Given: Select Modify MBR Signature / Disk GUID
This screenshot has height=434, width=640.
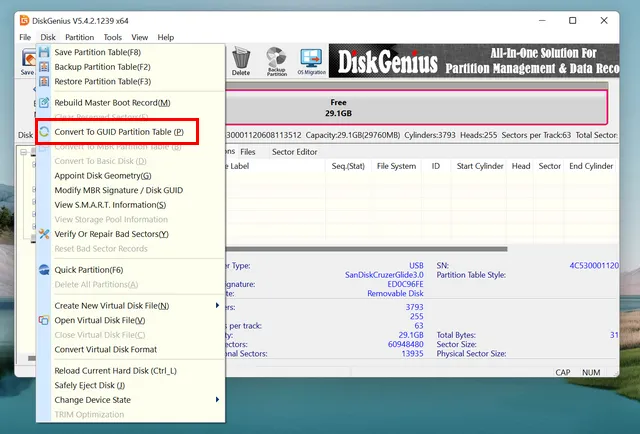Looking at the screenshot, I should (131, 190).
